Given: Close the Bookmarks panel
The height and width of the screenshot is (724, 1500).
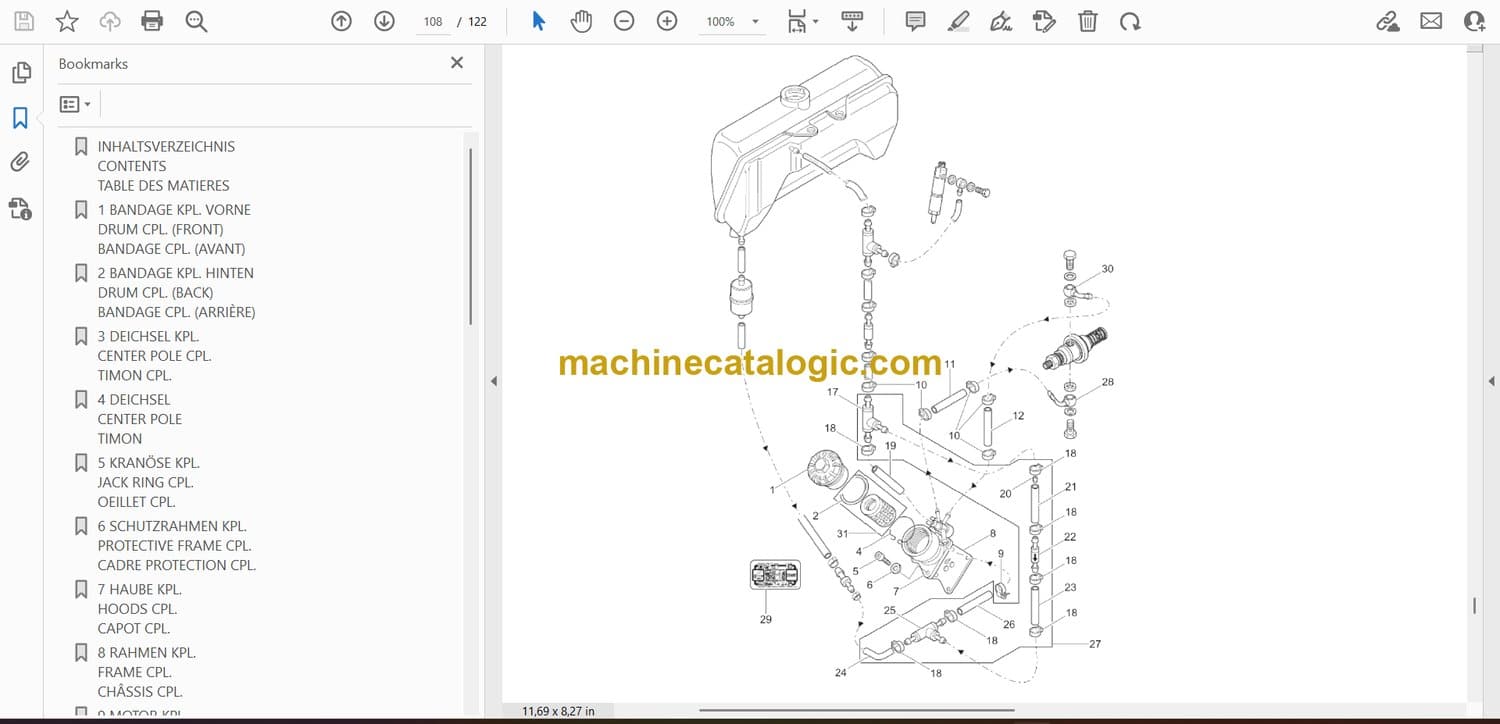Looking at the screenshot, I should [457, 63].
